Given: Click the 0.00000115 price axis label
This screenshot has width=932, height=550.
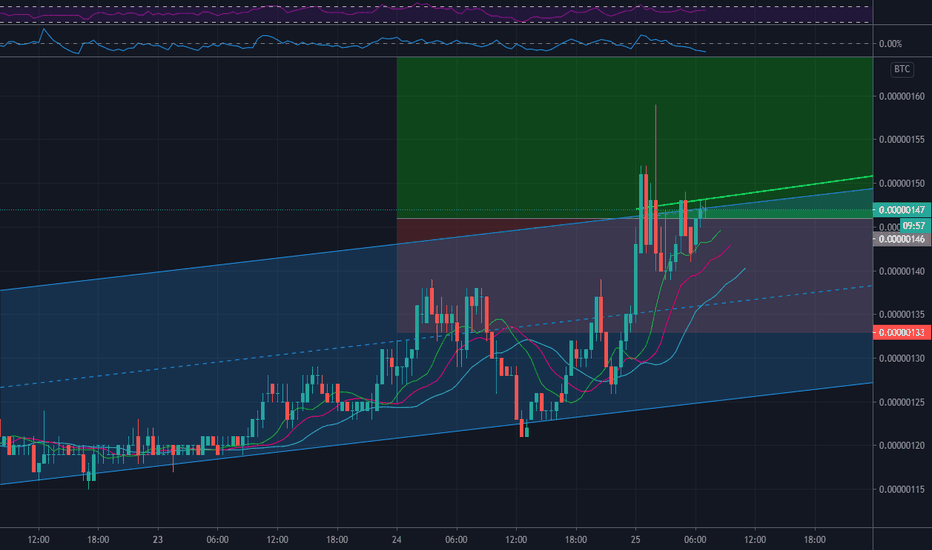Looking at the screenshot, I should [x=902, y=489].
